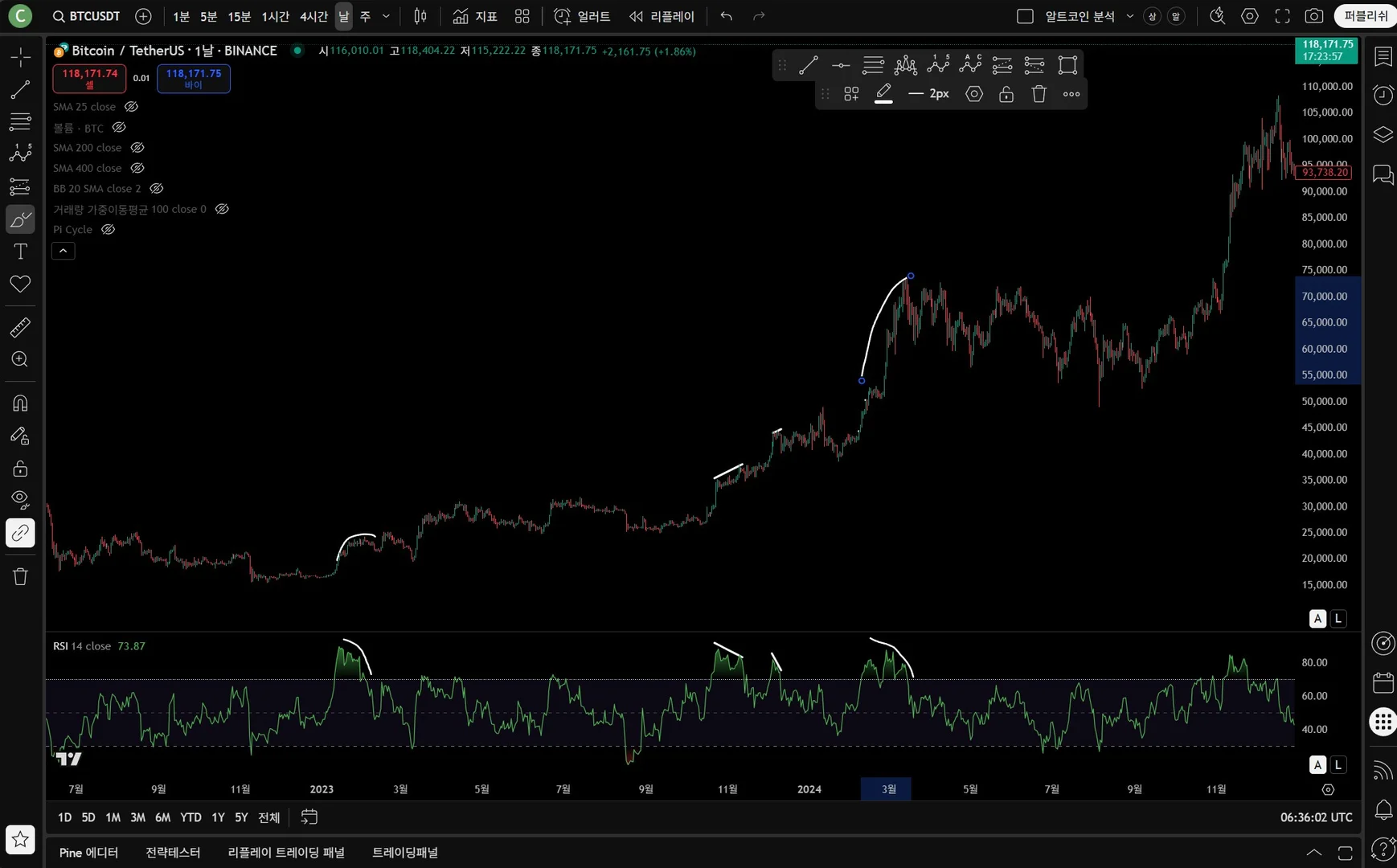The height and width of the screenshot is (868, 1397).
Task: Toggle the lock on the selected drawing
Action: (x=1006, y=94)
